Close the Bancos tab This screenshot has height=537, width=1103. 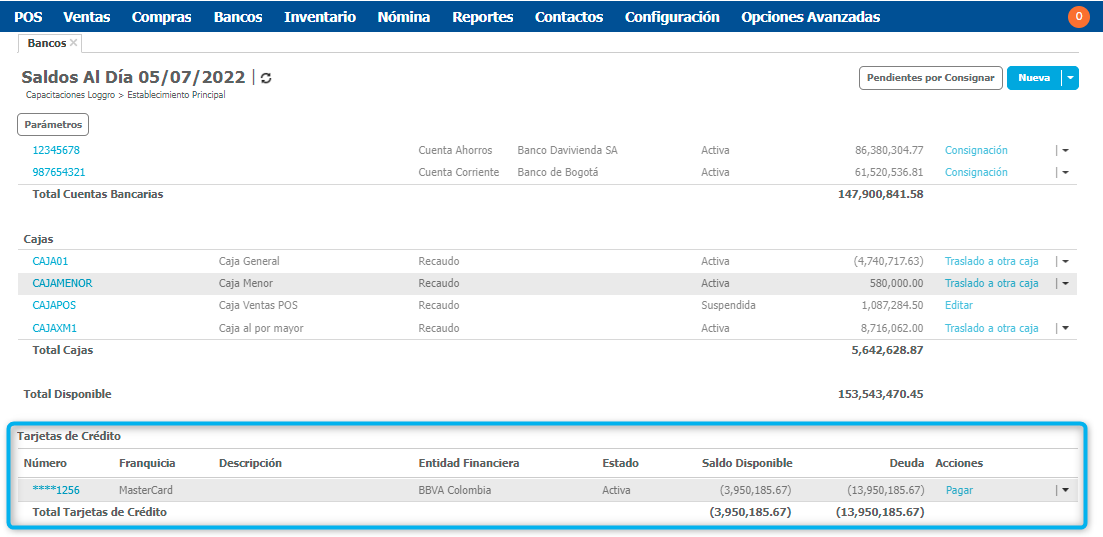[74, 43]
